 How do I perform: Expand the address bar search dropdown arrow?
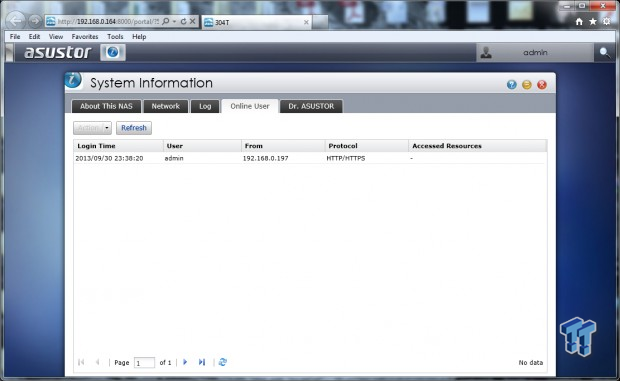point(174,21)
